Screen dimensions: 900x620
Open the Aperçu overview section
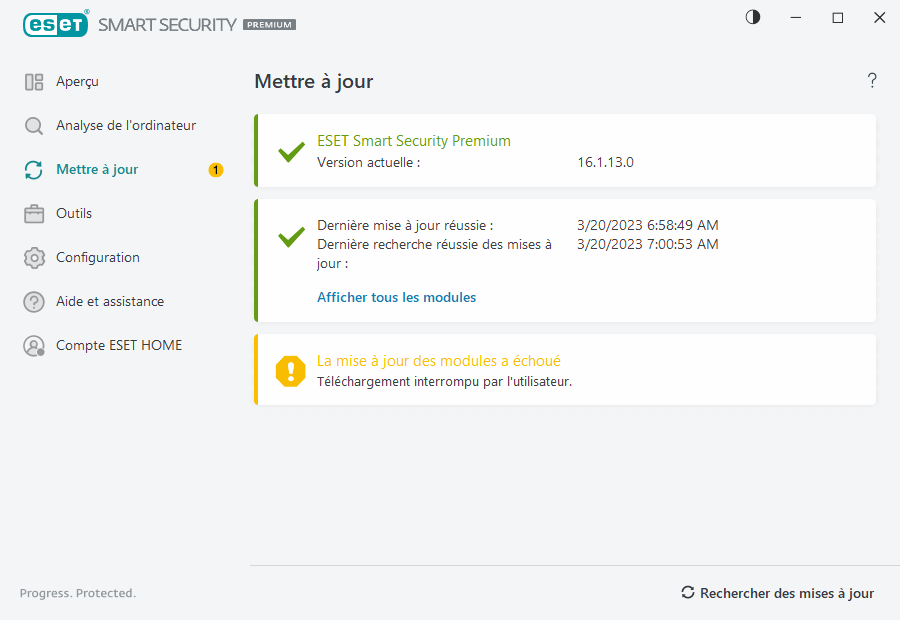pyautogui.click(x=35, y=81)
